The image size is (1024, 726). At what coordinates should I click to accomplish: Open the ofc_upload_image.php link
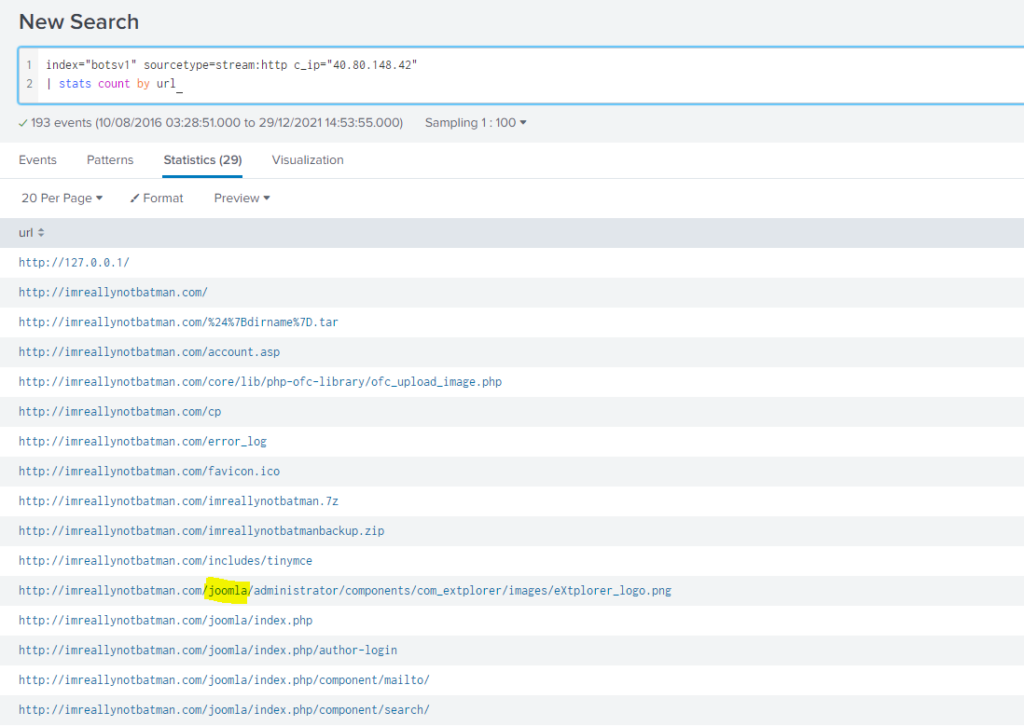click(x=260, y=382)
